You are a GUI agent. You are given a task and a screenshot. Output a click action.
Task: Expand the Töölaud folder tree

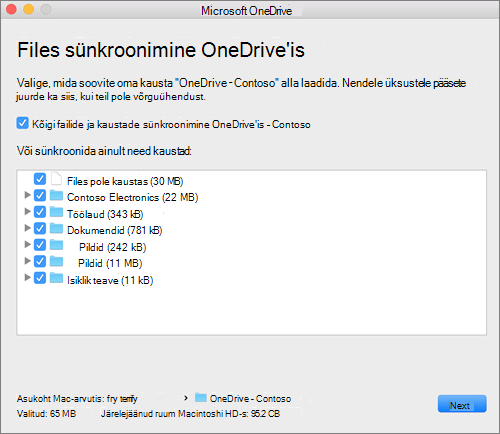27,211
